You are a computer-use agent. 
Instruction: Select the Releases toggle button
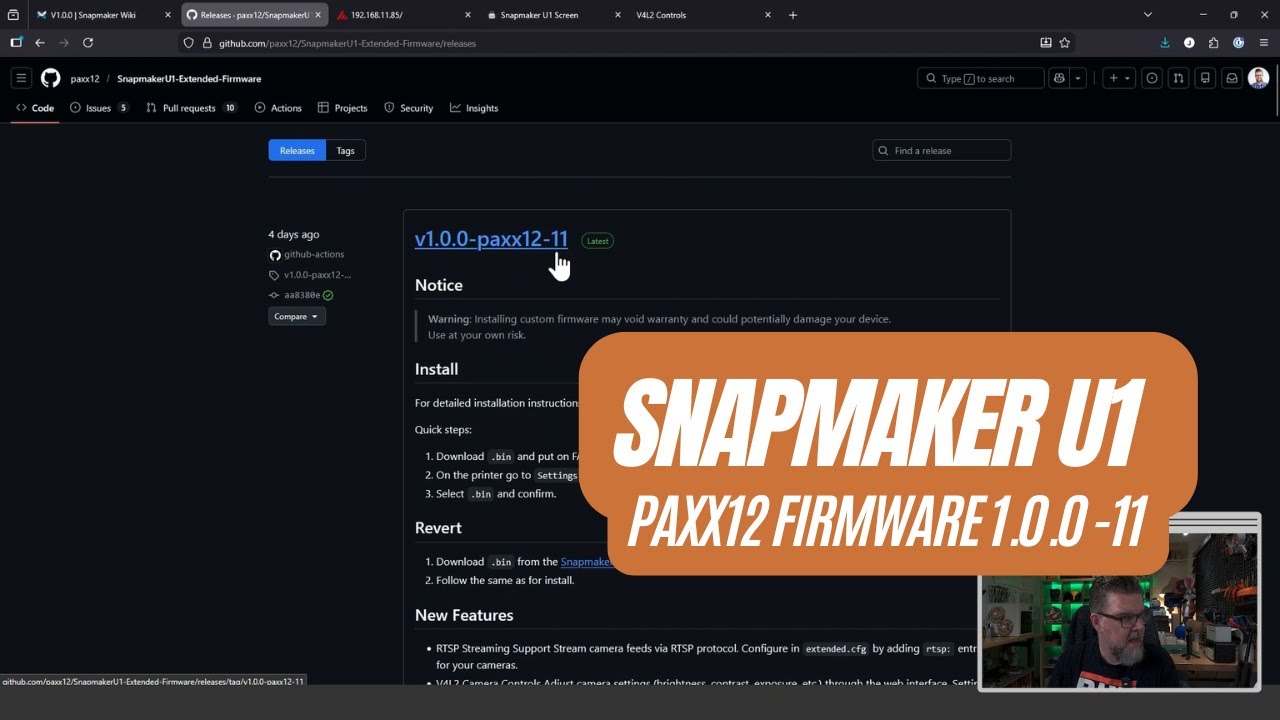[x=297, y=151]
